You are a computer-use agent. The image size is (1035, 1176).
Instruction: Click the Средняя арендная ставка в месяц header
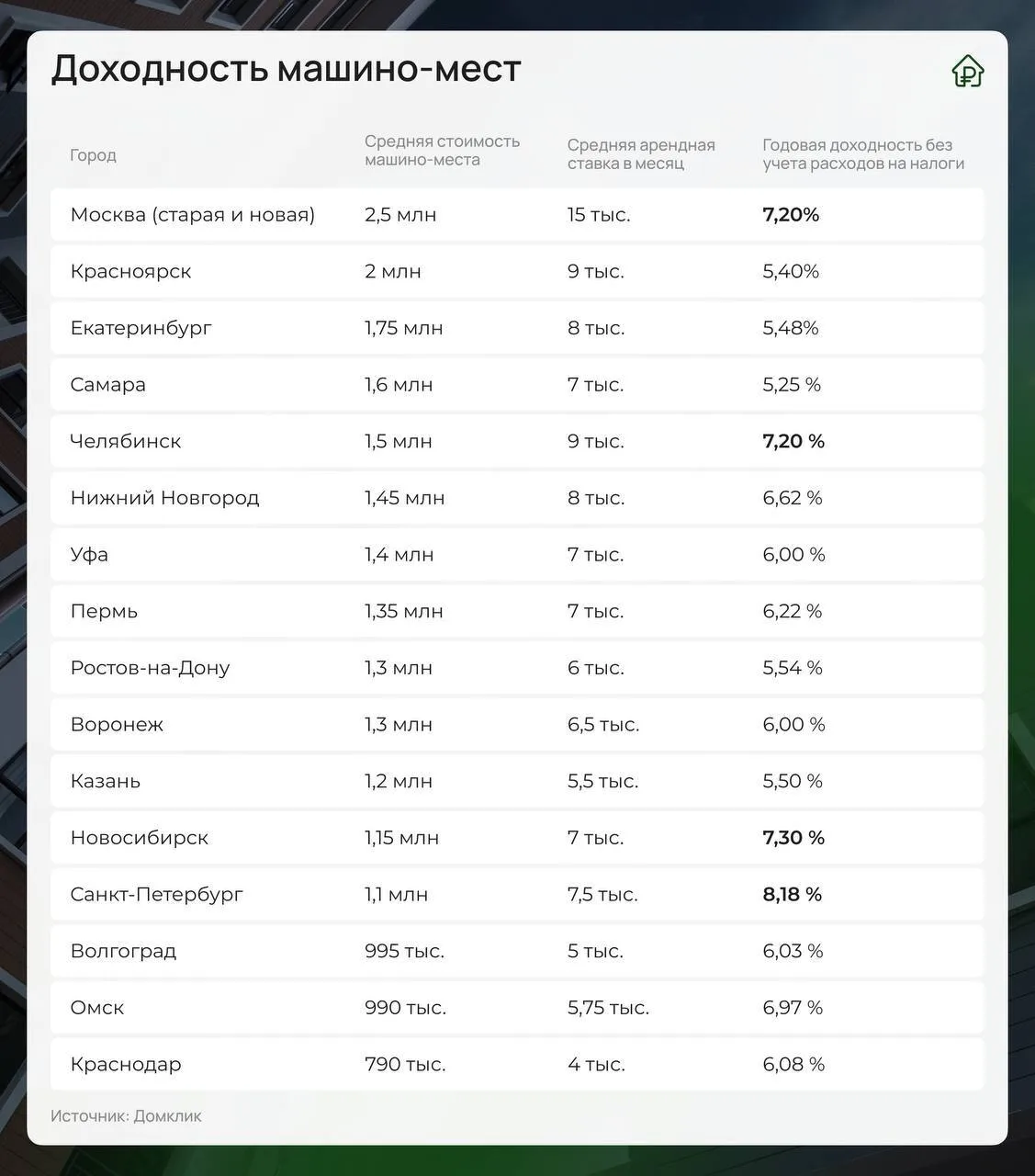pyautogui.click(x=641, y=154)
